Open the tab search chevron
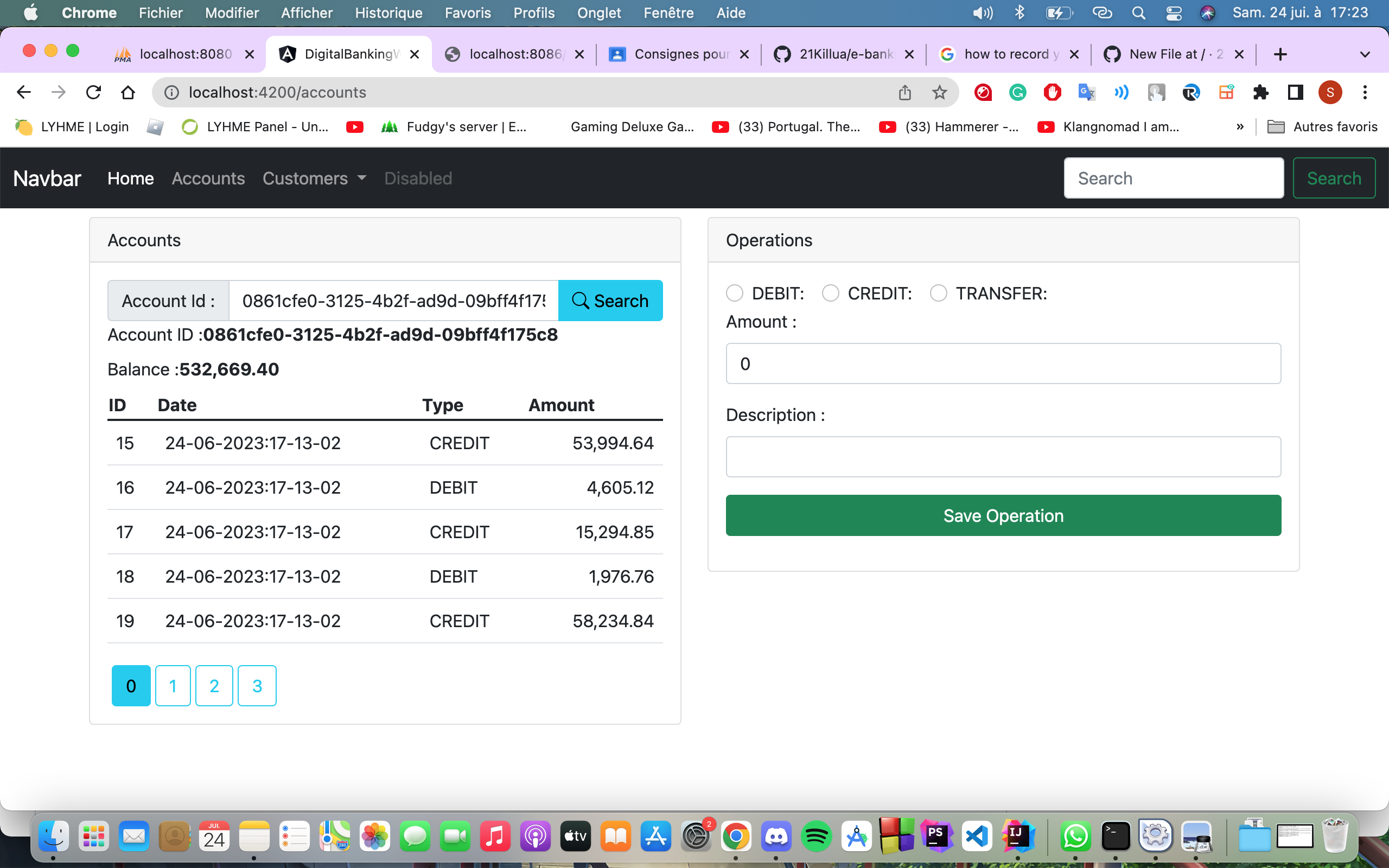1389x868 pixels. pos(1365,54)
